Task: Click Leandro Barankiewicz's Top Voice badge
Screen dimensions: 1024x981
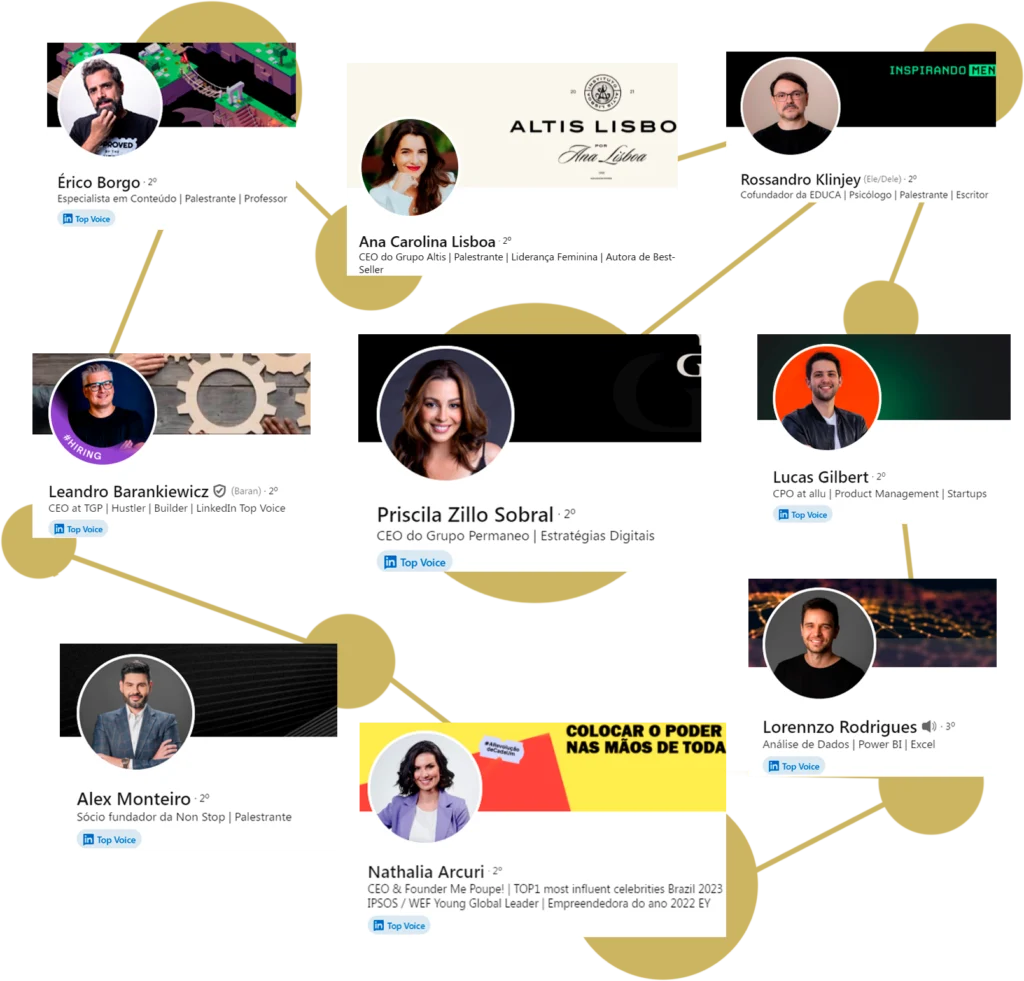Action: [78, 529]
